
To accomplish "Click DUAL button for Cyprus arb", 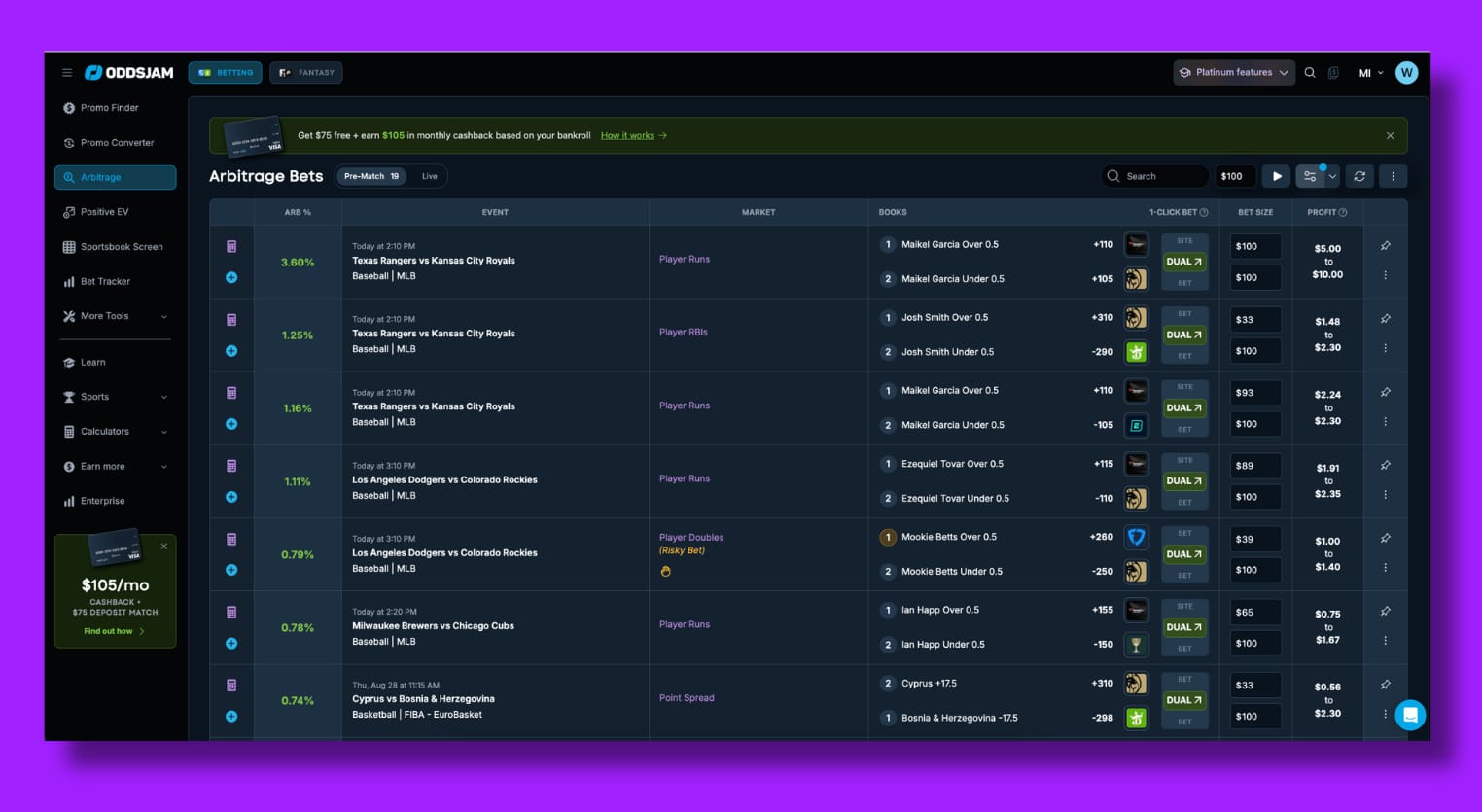I will pyautogui.click(x=1183, y=700).
